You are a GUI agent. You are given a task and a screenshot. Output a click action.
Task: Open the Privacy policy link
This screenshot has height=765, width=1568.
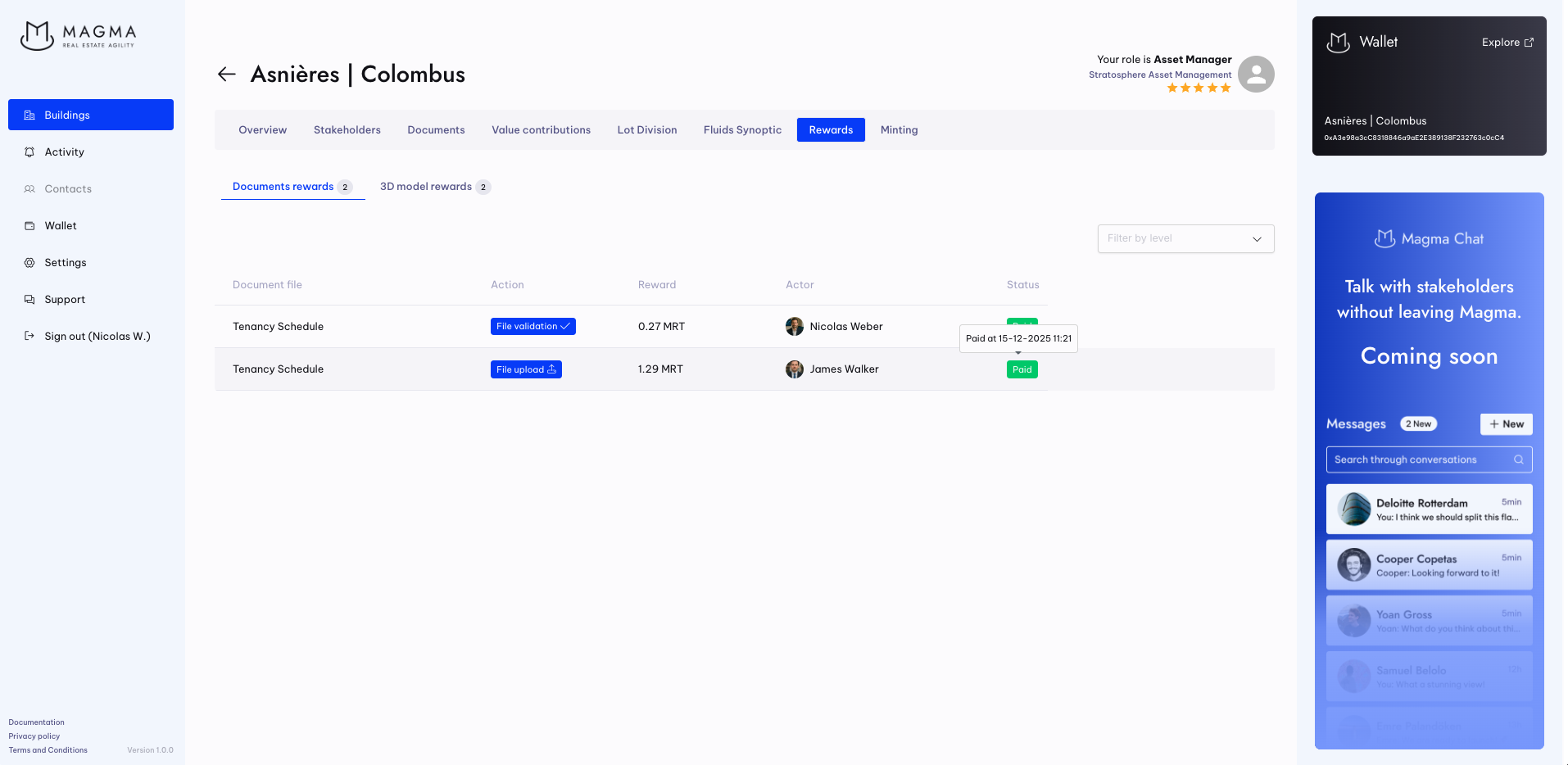click(34, 736)
